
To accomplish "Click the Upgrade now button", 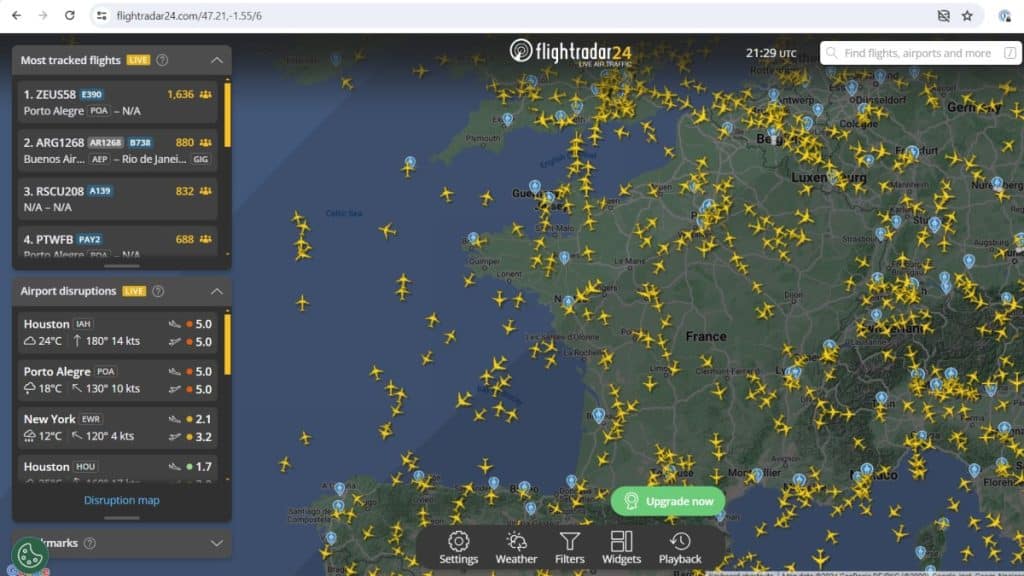I will click(x=667, y=502).
